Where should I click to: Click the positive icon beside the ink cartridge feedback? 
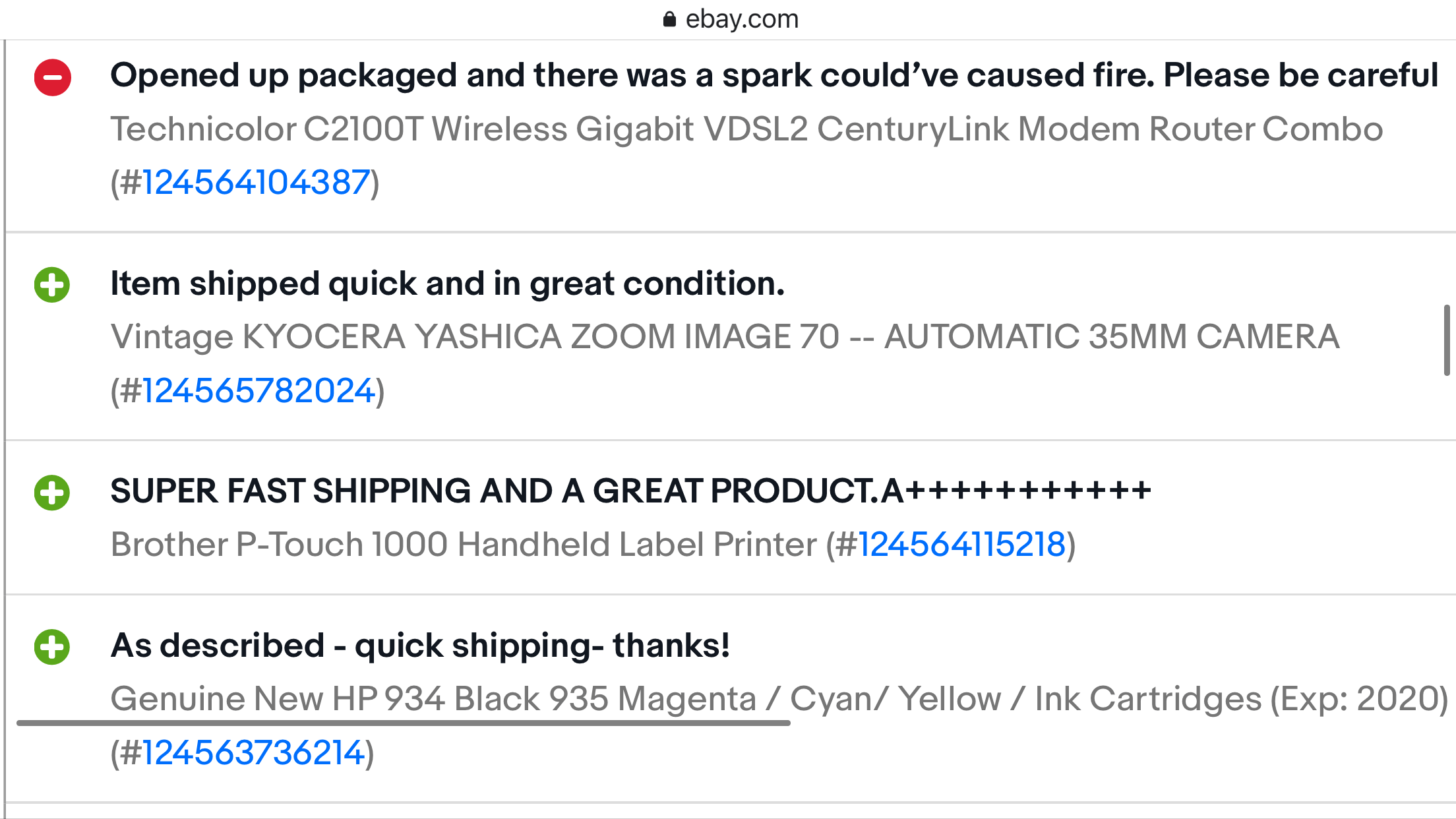(51, 648)
